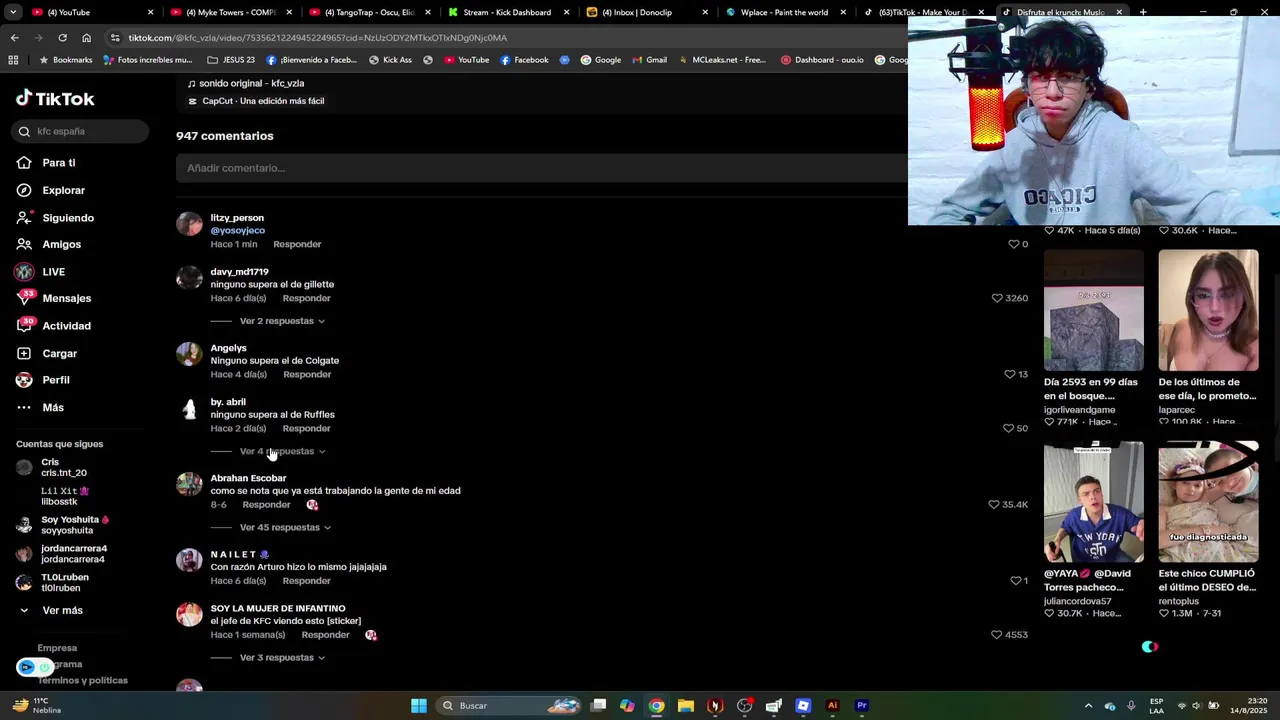Click the Actividad notifications icon
1280x720 pixels.
pos(24,325)
